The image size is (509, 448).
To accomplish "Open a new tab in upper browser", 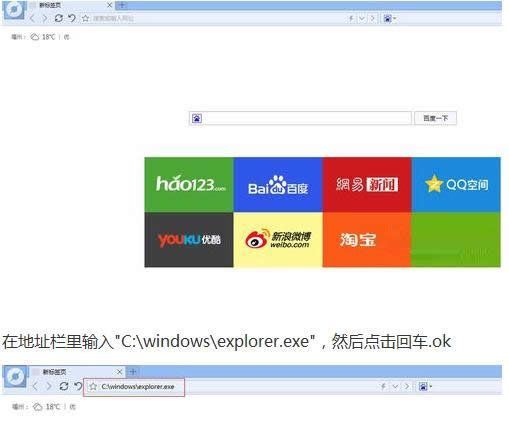I will [122, 5].
